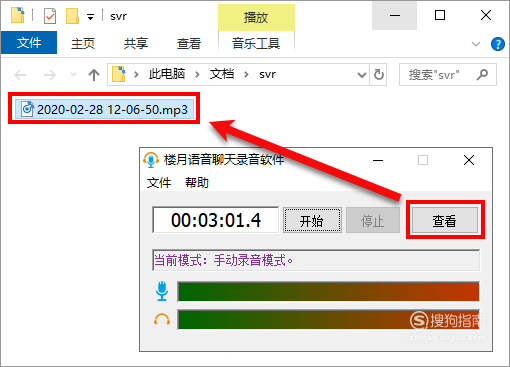Click the Explorer title bar folder icon

[x=18, y=15]
